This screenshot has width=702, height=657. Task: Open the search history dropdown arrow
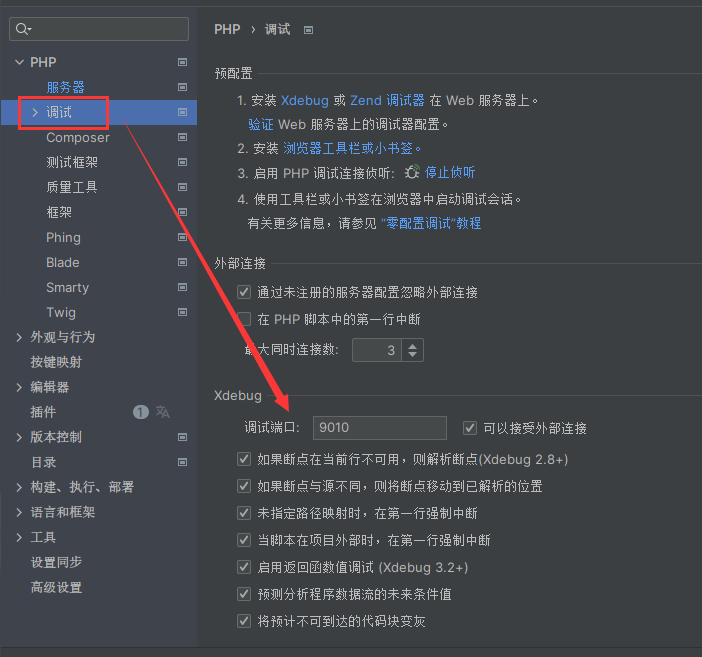[30, 30]
